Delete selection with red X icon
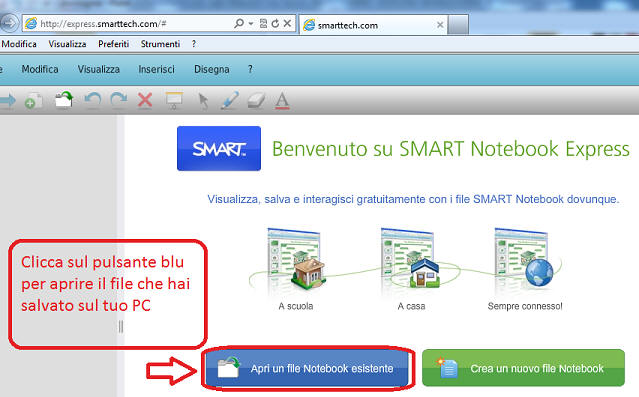 (x=145, y=100)
